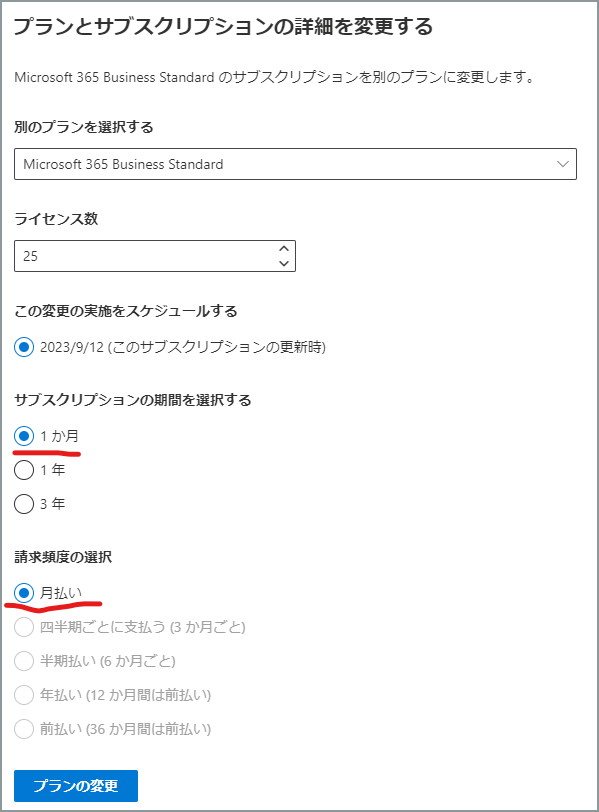Viewport: 599px width, 812px height.
Task: Decrease license count with the down arrow
Action: point(284,263)
